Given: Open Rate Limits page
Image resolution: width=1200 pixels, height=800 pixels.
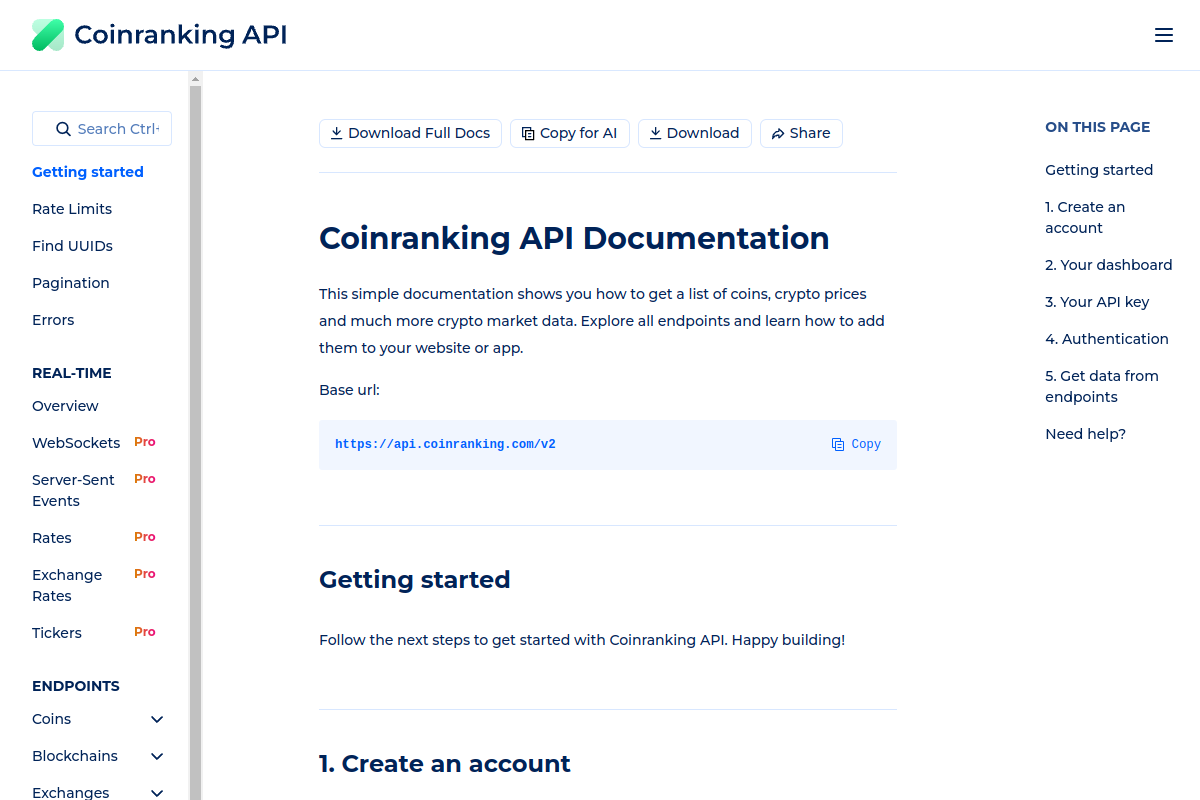Looking at the screenshot, I should tap(72, 209).
